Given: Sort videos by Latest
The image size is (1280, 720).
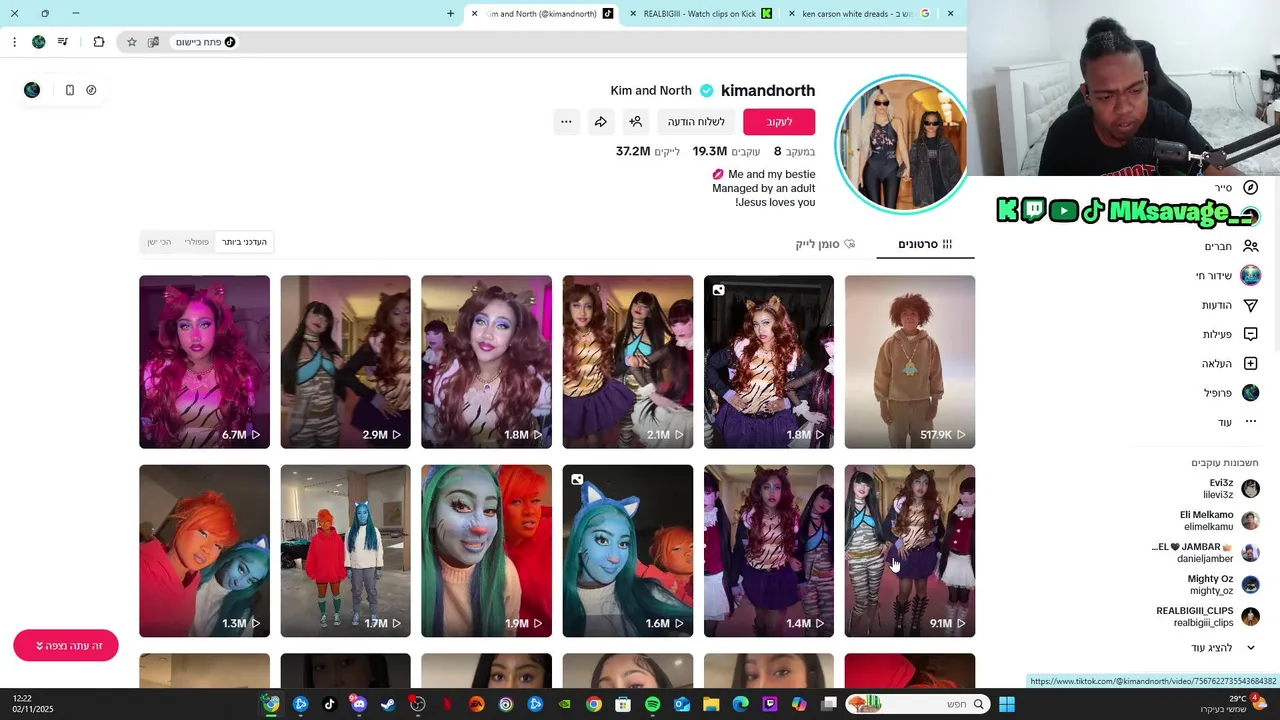Looking at the screenshot, I should point(244,242).
